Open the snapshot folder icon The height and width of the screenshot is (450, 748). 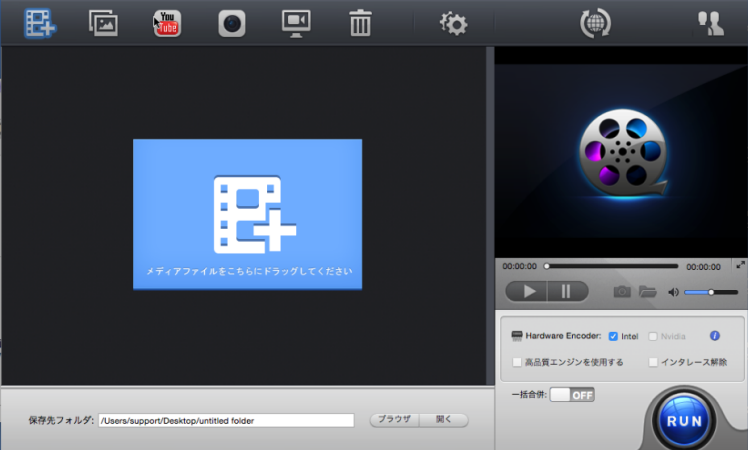(648, 291)
